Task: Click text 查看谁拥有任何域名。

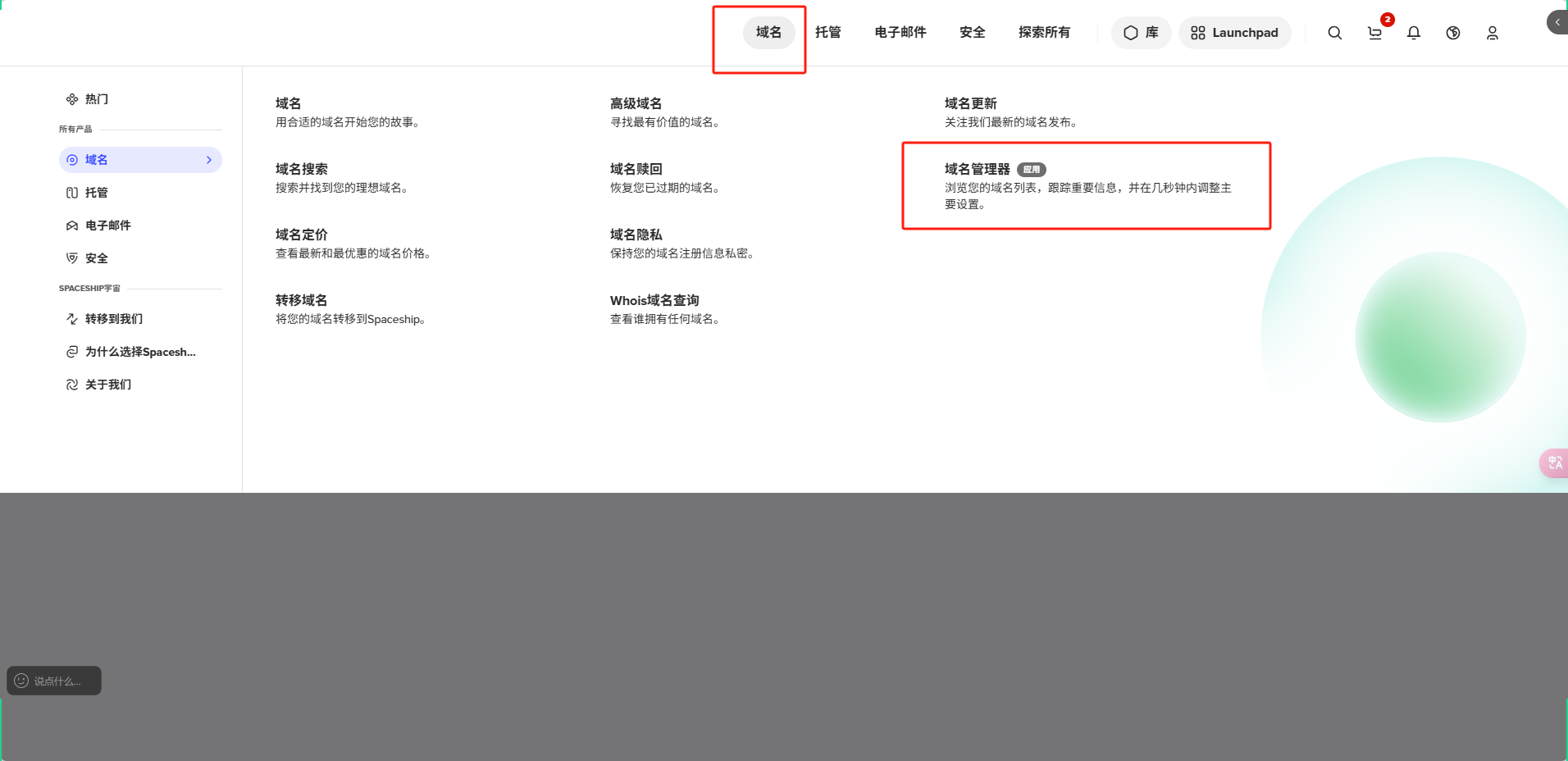Action: [x=668, y=319]
